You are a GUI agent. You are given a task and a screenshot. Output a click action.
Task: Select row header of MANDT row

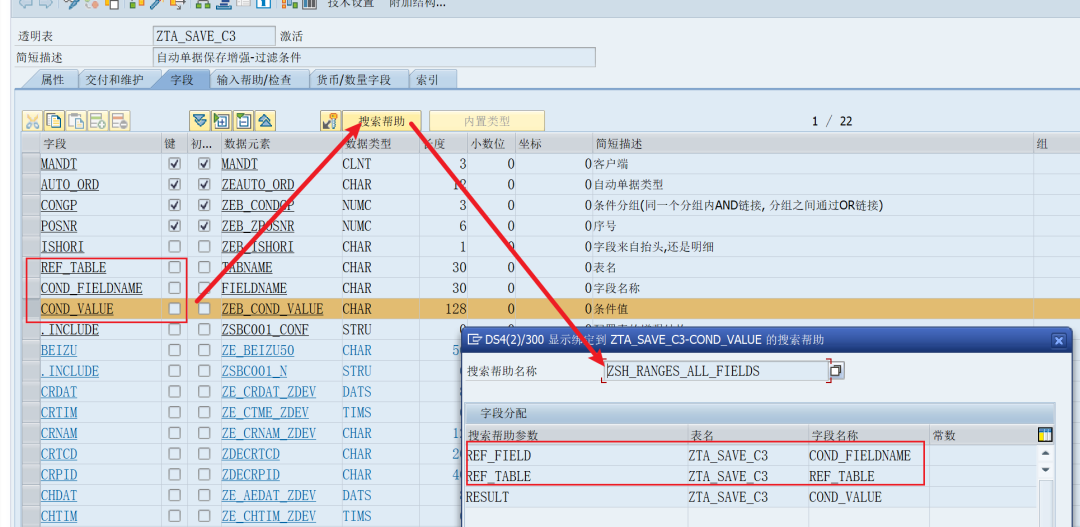point(30,164)
